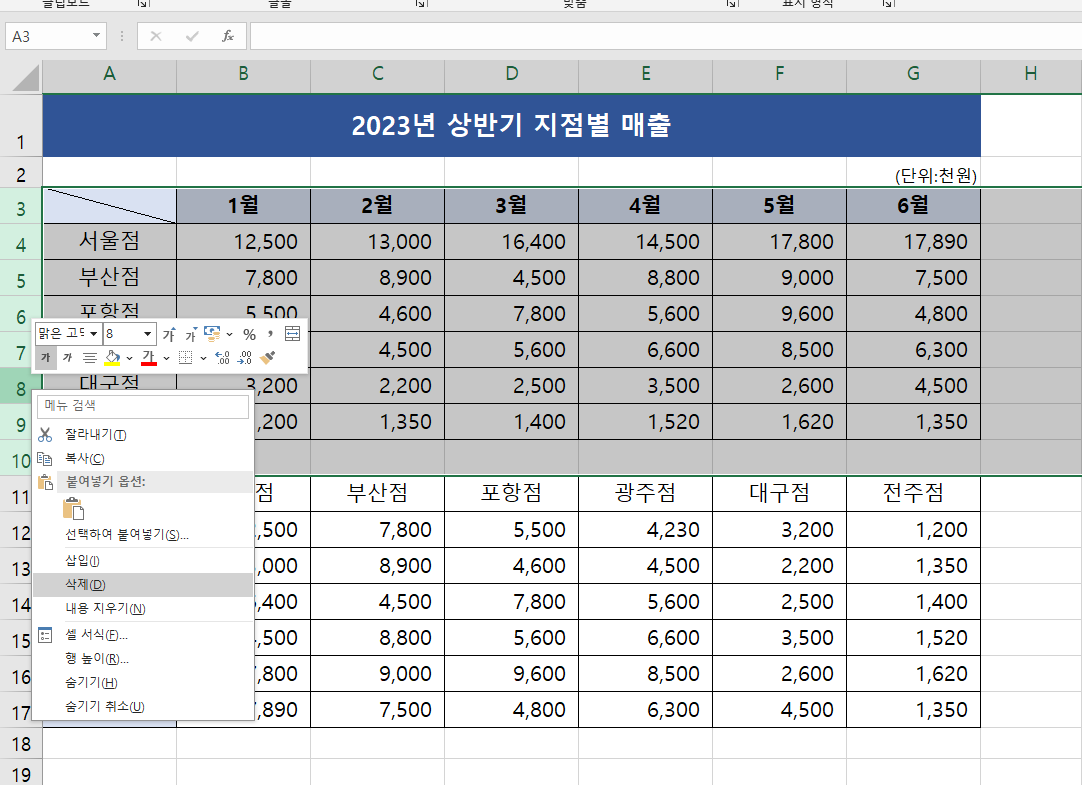The width and height of the screenshot is (1082, 785).
Task: Click the Enter checkmark in formula bar
Action: (192, 36)
